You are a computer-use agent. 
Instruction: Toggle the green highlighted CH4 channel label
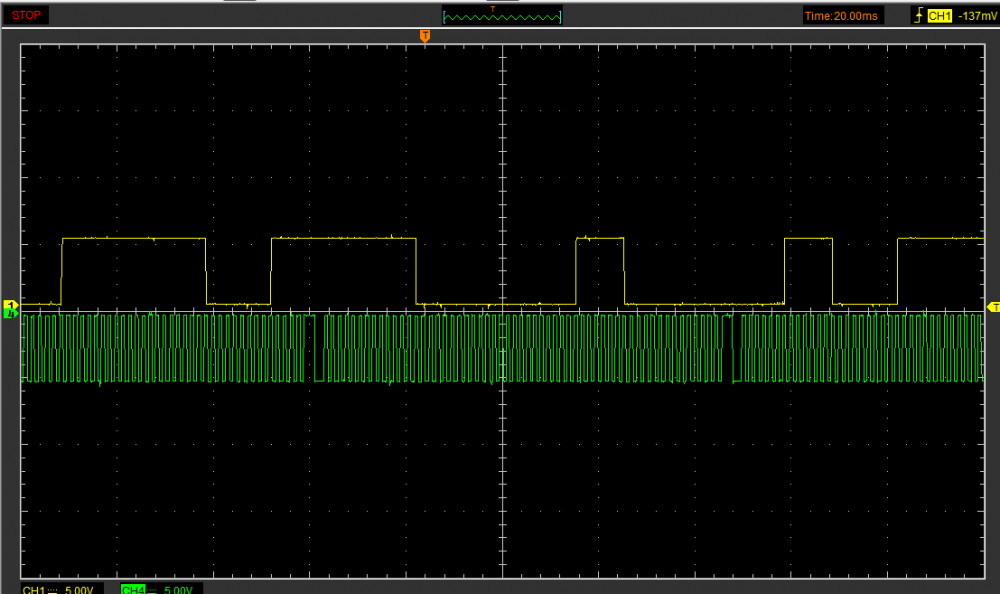(132, 589)
